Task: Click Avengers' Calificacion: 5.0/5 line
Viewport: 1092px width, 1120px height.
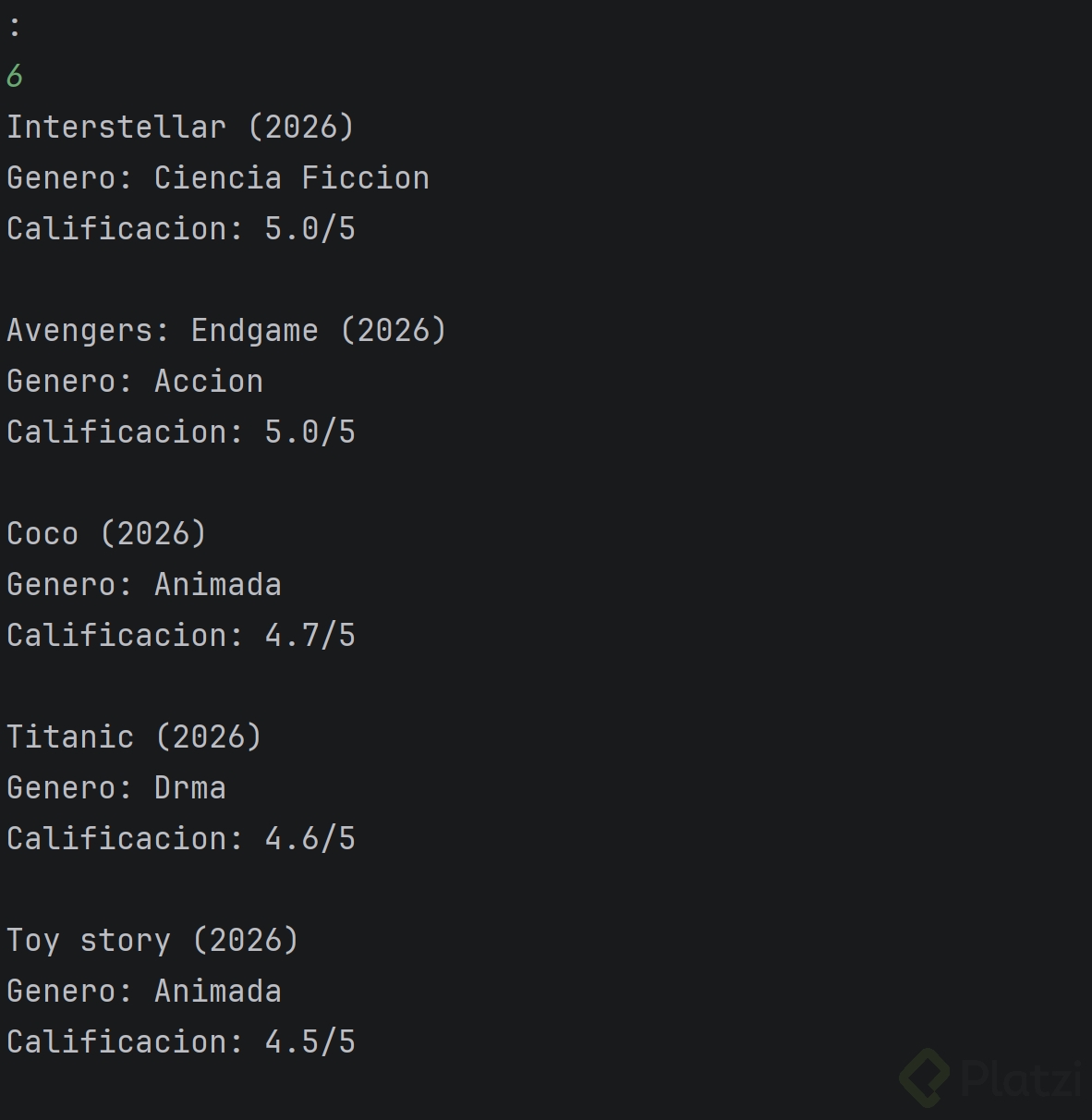Action: click(x=181, y=432)
